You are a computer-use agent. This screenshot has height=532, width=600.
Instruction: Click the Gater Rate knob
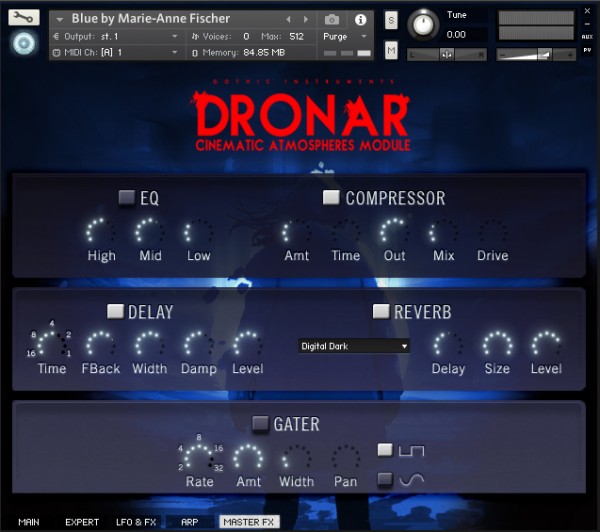point(199,458)
